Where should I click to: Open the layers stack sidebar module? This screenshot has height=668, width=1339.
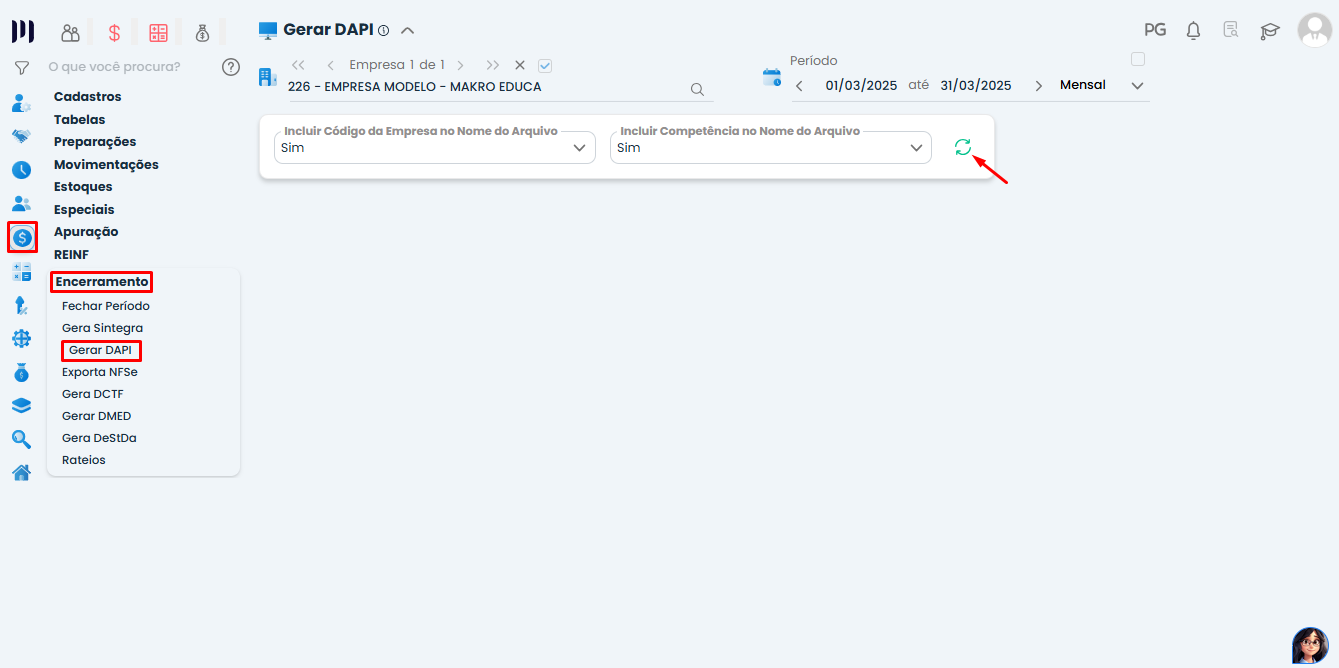coord(21,405)
